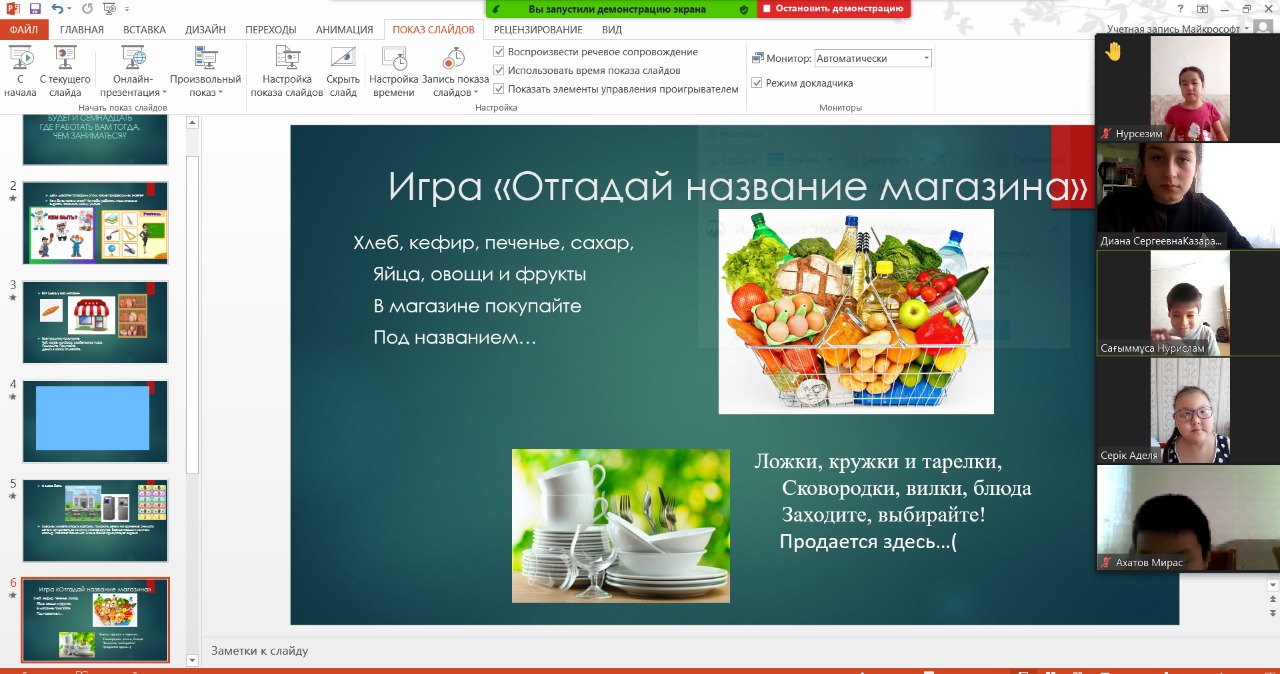Open the Онлайн-презентация online presentation option
The width and height of the screenshot is (1280, 674).
133,71
